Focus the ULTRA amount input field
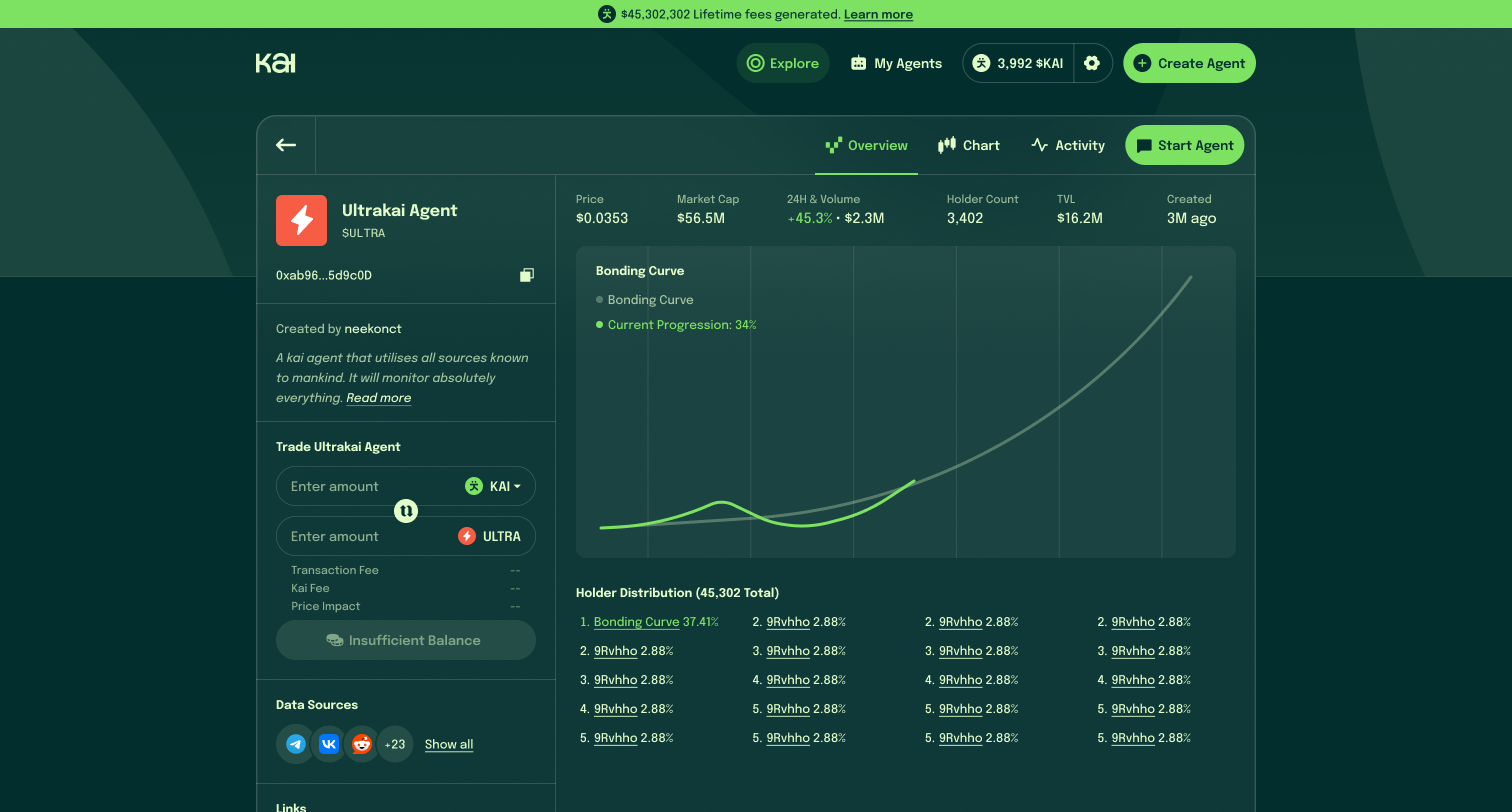Screen dimensions: 1512x812 pos(406,536)
